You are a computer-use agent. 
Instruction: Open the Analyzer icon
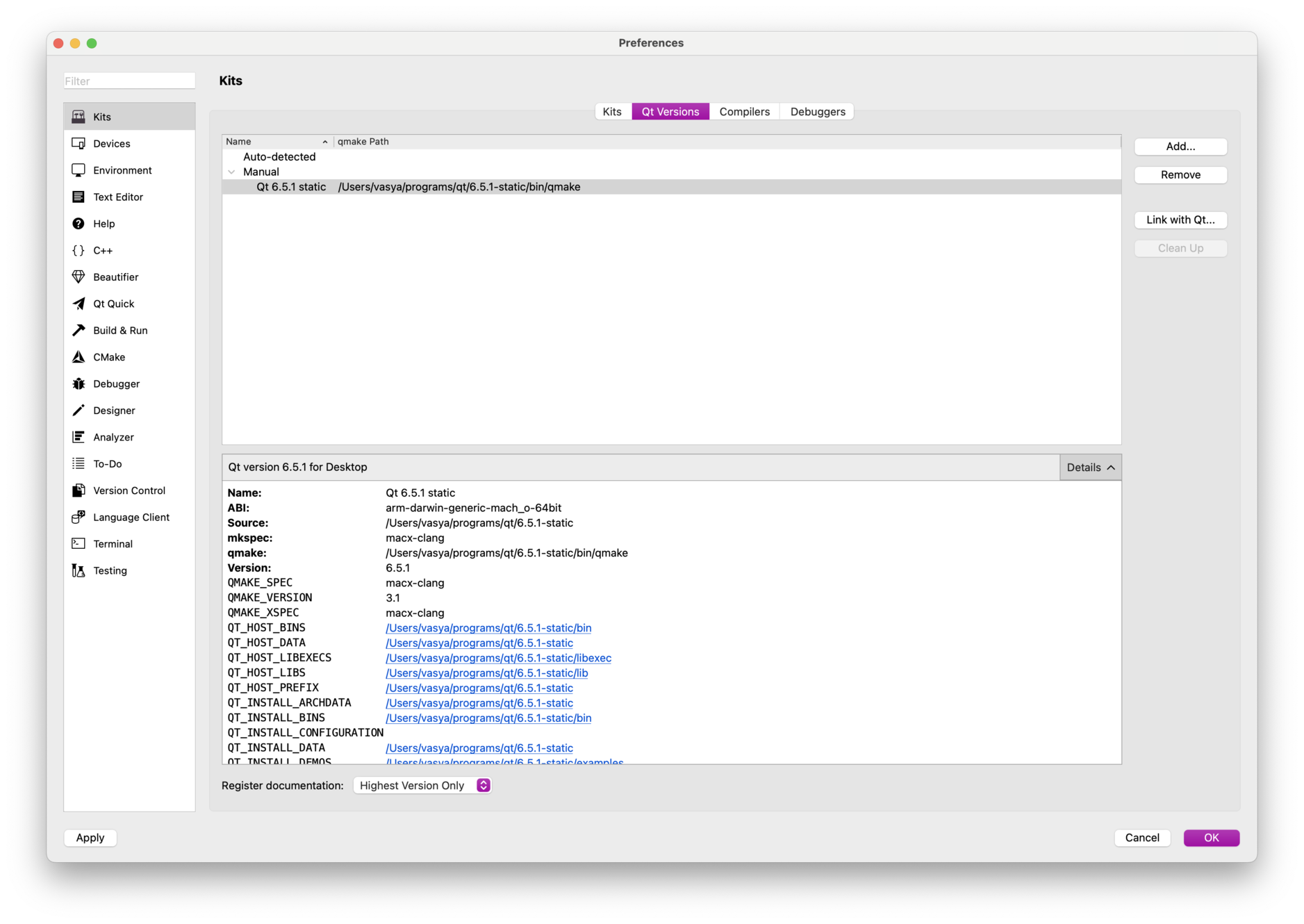coord(79,437)
